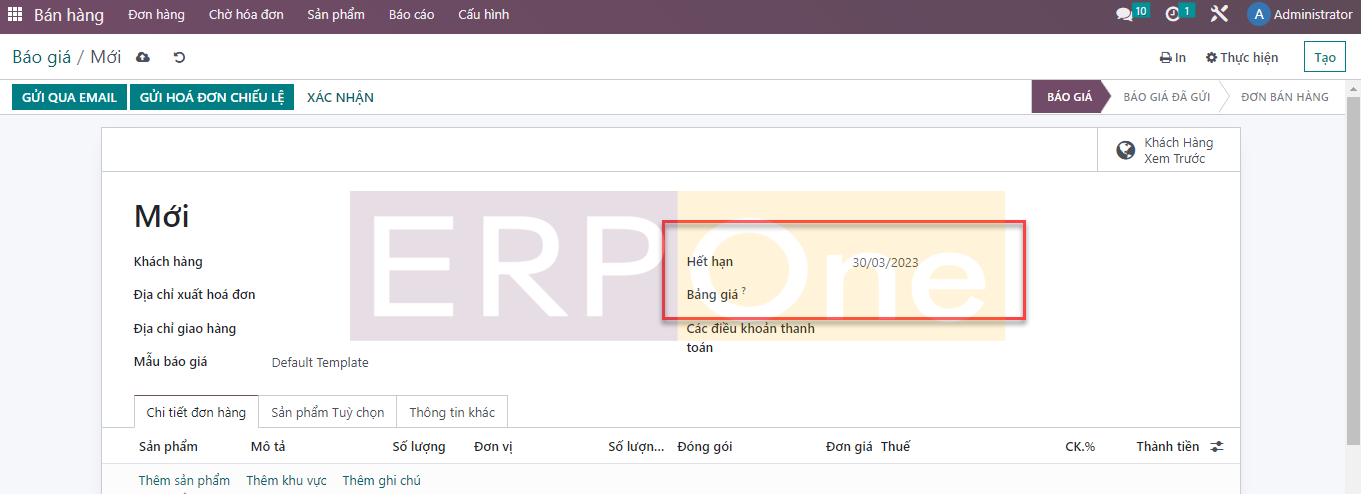Screen dimensions: 1361x494
Task: Click the Xác nhận button
Action: (x=340, y=97)
